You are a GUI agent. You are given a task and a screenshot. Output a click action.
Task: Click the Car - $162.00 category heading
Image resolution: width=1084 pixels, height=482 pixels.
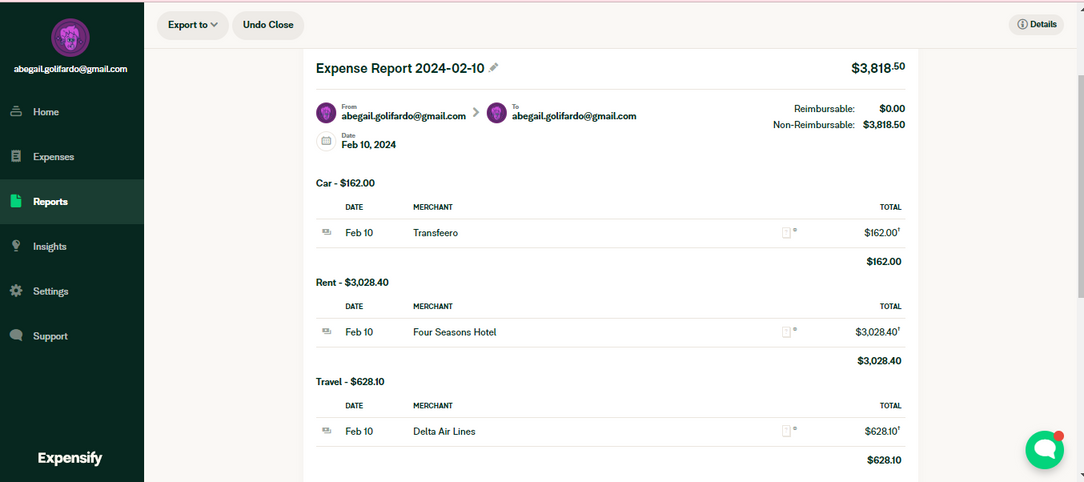pyautogui.click(x=345, y=183)
